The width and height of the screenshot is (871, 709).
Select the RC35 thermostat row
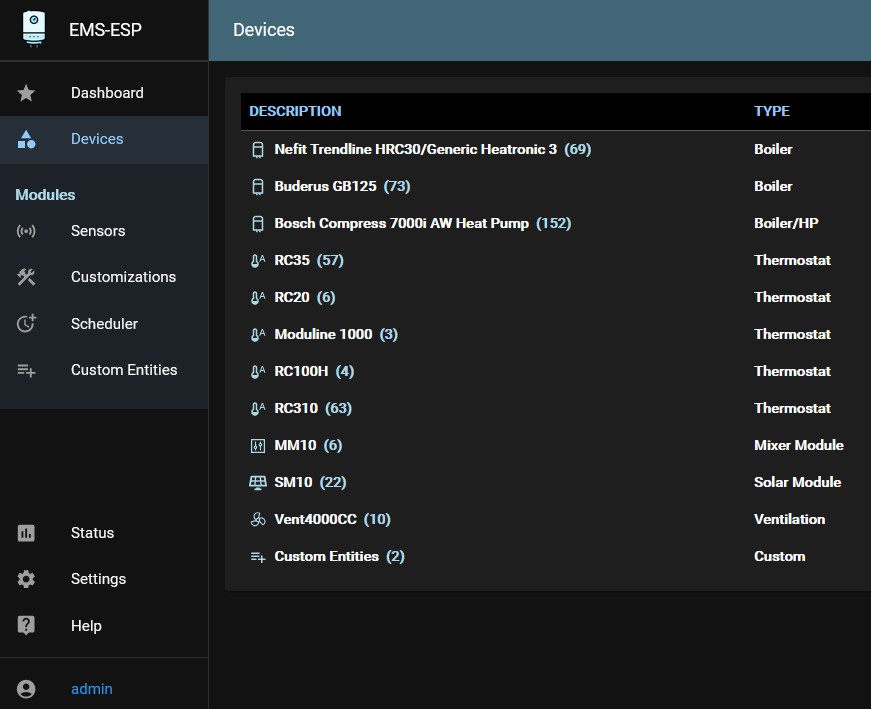(555, 260)
